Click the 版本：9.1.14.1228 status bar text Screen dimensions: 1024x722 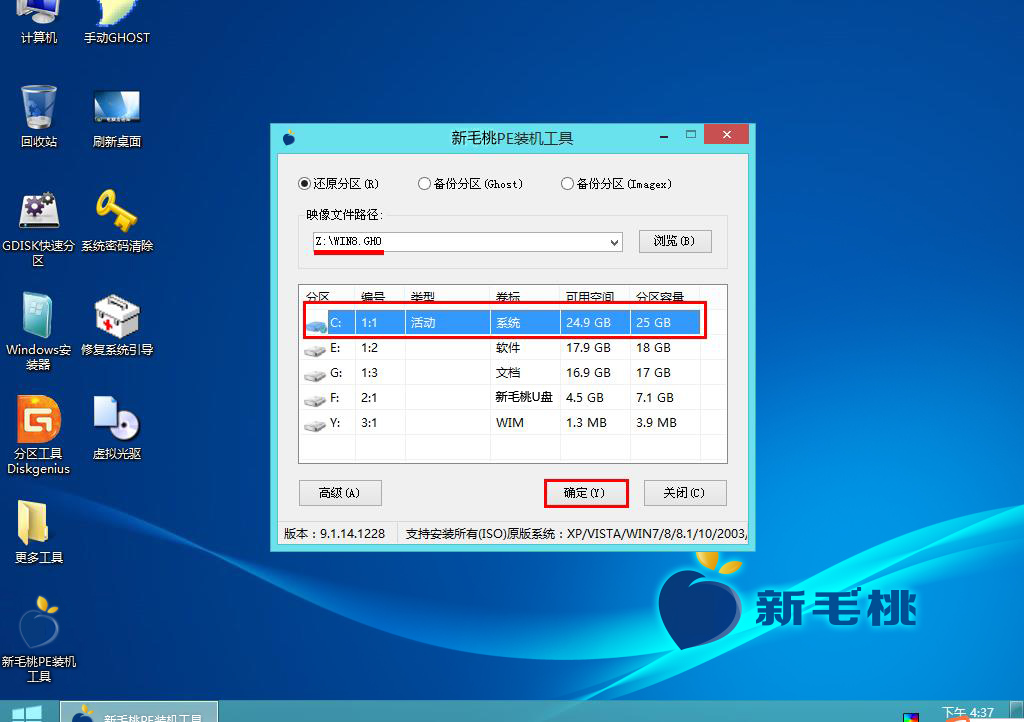(x=334, y=534)
